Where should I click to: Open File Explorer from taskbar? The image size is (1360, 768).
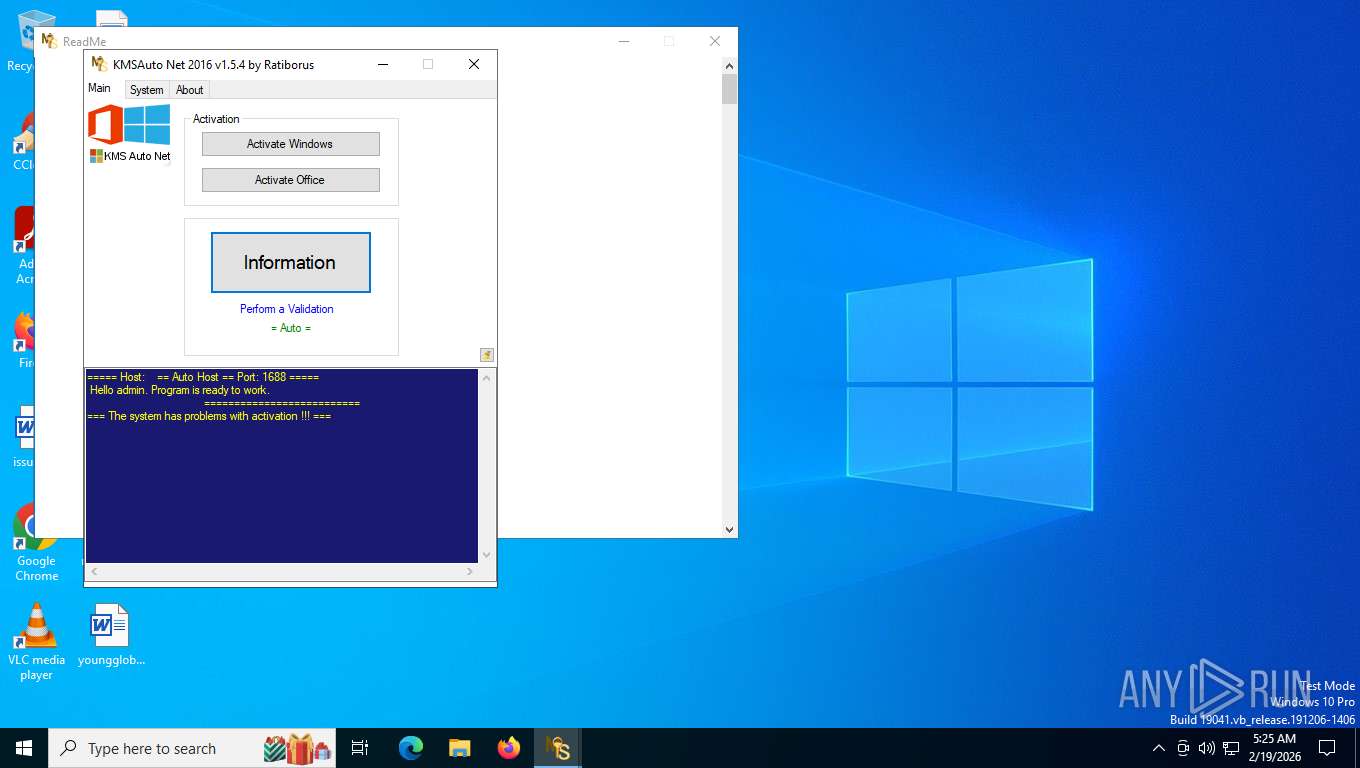(460, 748)
